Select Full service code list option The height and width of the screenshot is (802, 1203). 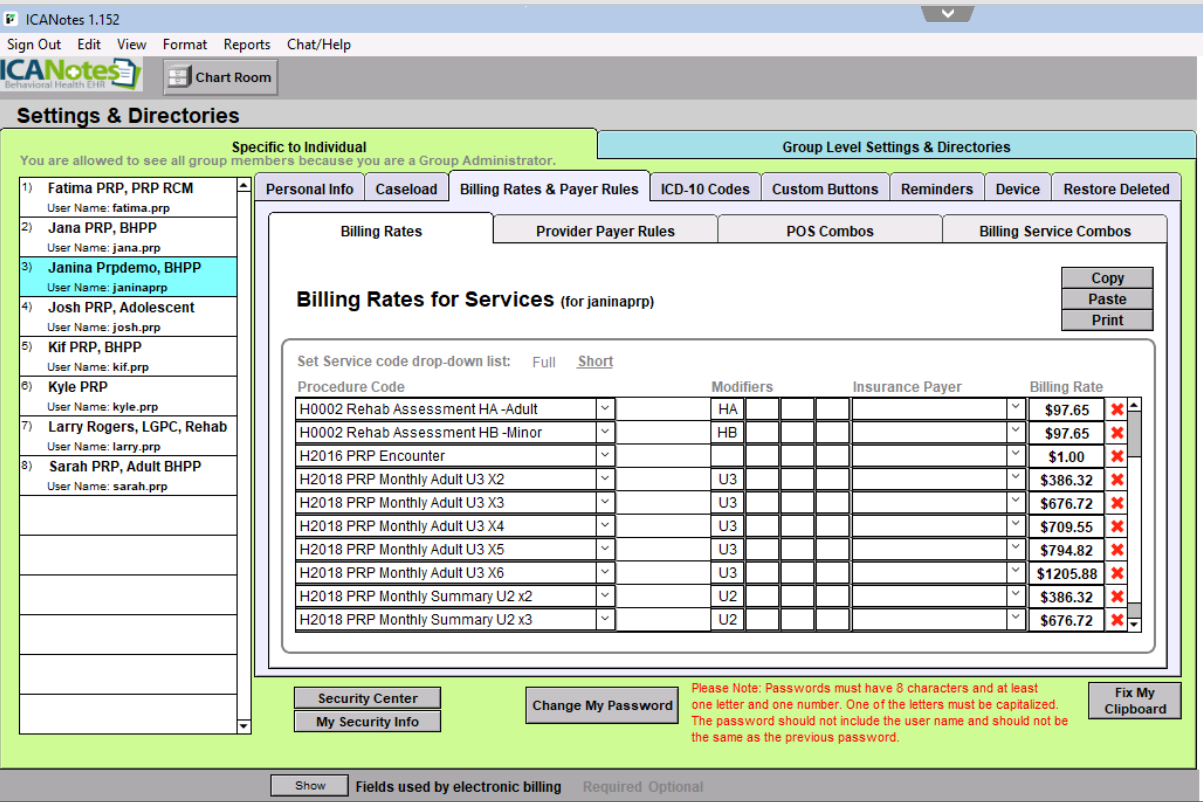pyautogui.click(x=544, y=362)
